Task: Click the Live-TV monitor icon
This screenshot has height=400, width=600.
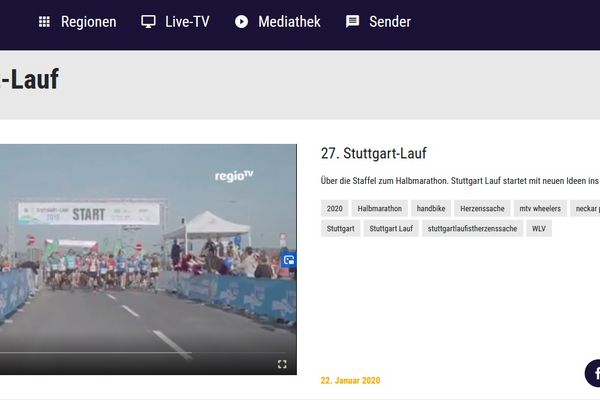Action: (148, 21)
